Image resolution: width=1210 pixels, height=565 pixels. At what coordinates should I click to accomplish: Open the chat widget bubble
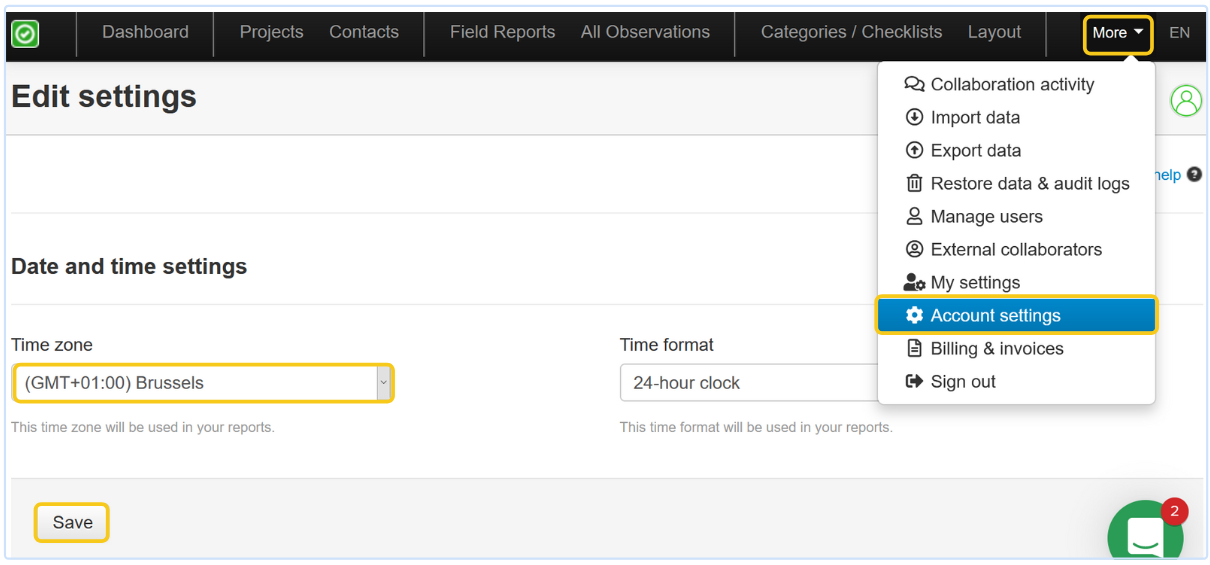1145,533
